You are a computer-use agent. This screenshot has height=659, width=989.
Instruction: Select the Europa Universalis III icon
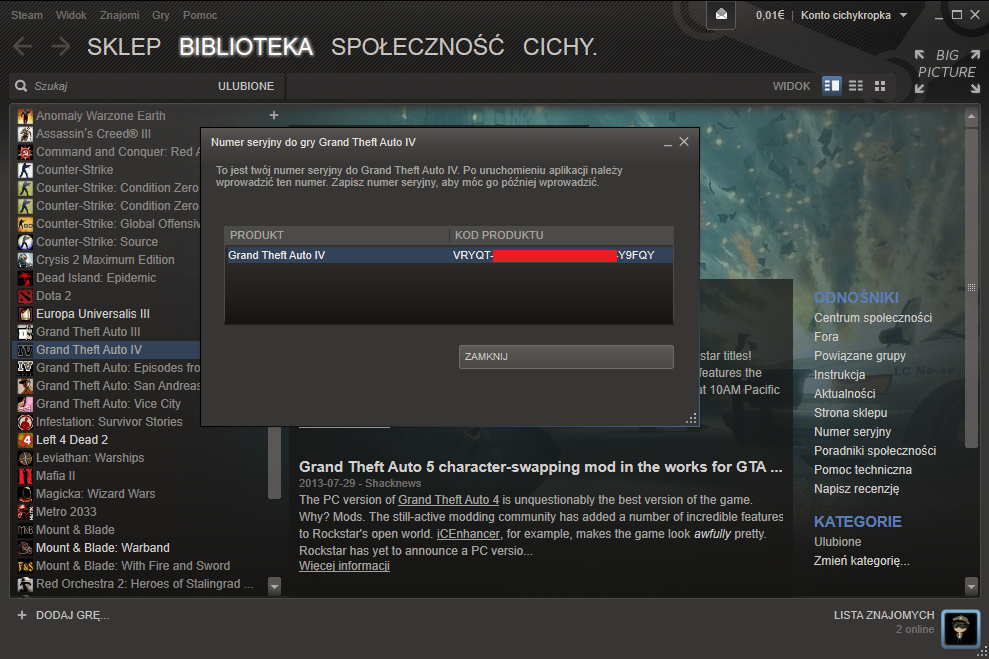[x=25, y=313]
